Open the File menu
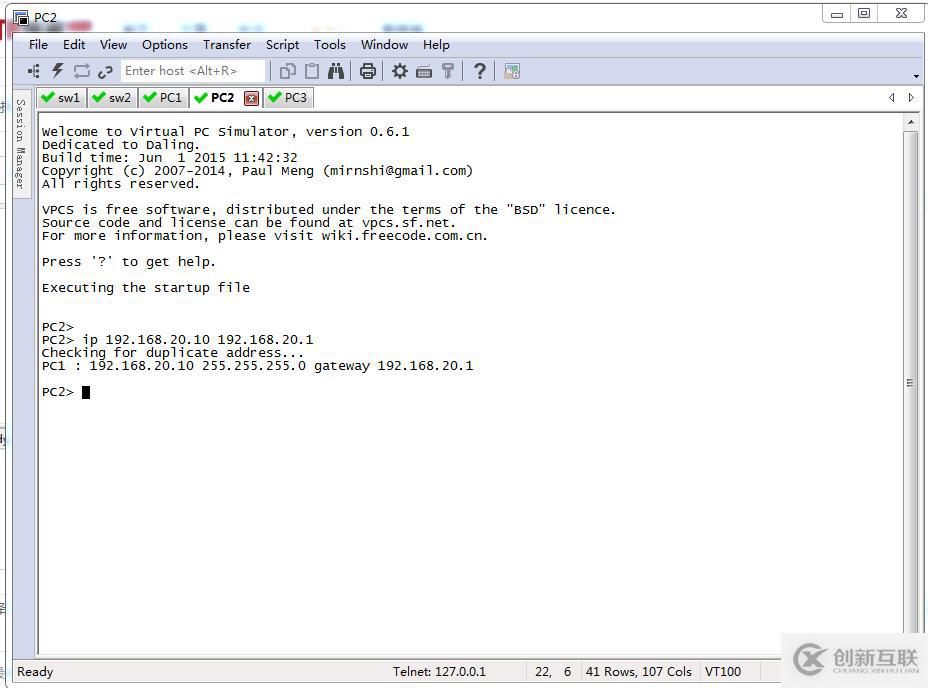This screenshot has height=688, width=928. point(38,45)
